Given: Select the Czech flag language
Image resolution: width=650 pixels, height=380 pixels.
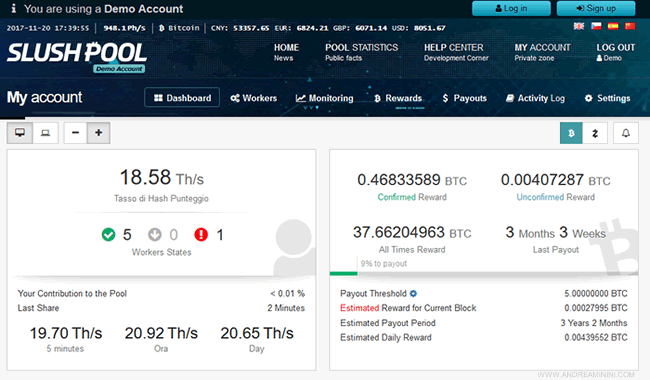Looking at the screenshot, I should point(596,26).
